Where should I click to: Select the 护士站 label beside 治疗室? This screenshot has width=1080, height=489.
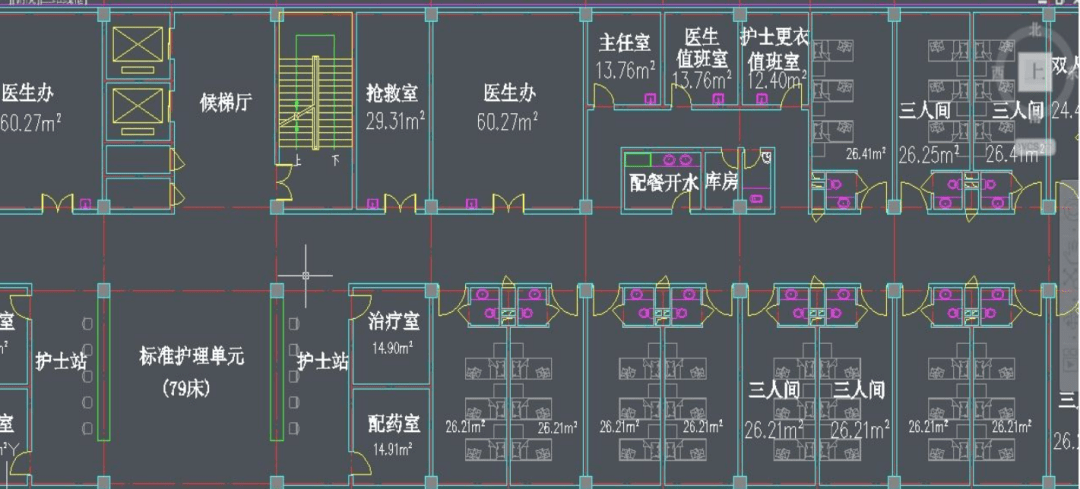pos(323,361)
